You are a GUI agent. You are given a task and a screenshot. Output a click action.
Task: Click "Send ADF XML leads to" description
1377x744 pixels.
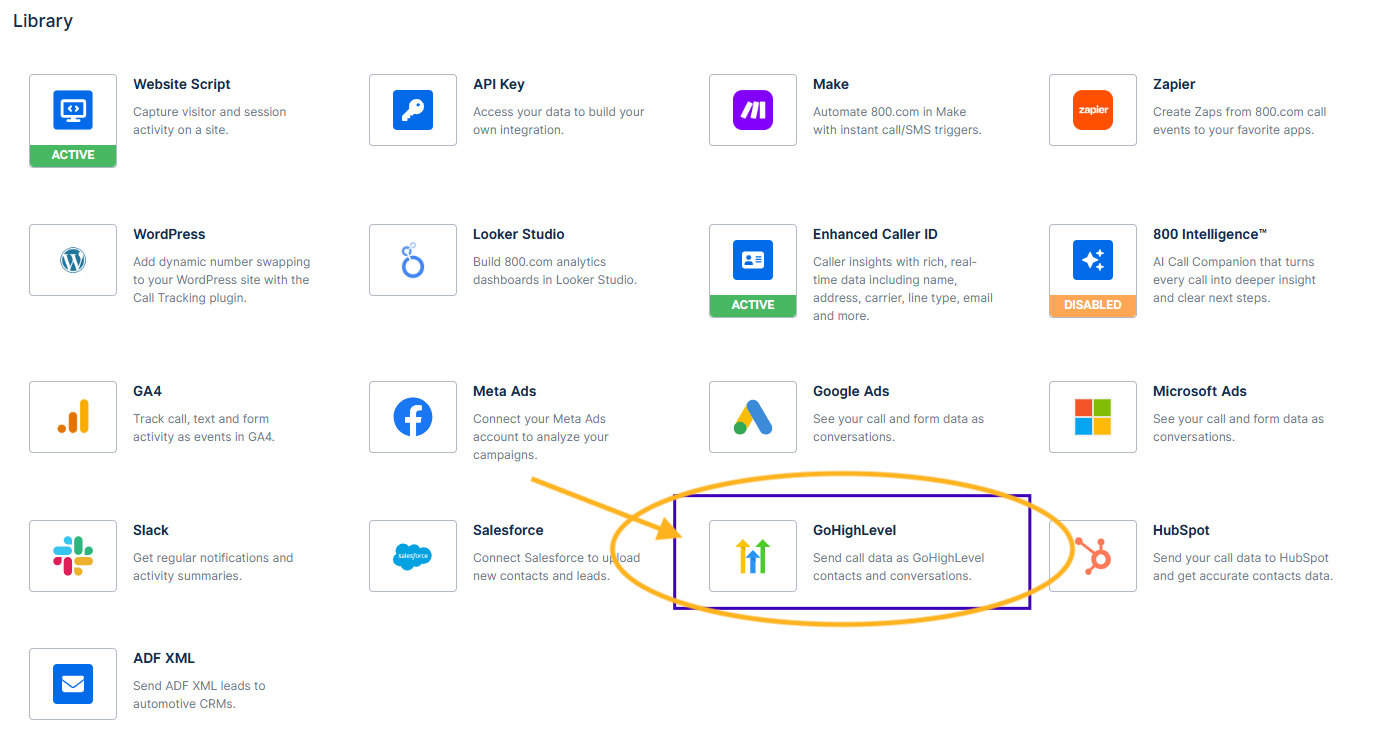[199, 686]
